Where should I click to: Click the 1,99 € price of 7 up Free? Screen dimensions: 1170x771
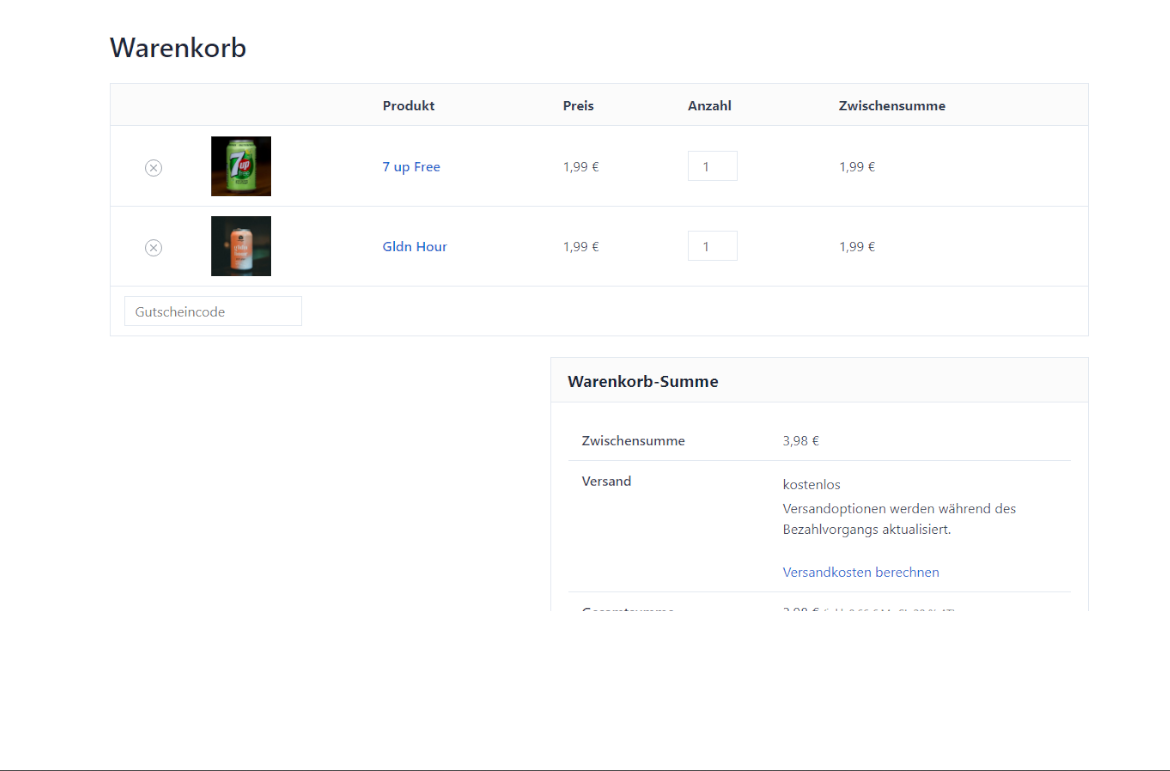[581, 166]
